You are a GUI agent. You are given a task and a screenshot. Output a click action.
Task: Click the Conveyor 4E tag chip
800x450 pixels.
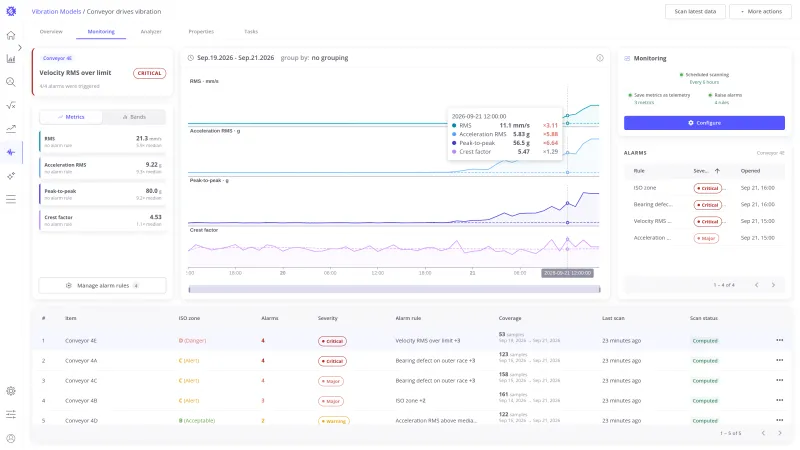(57, 58)
